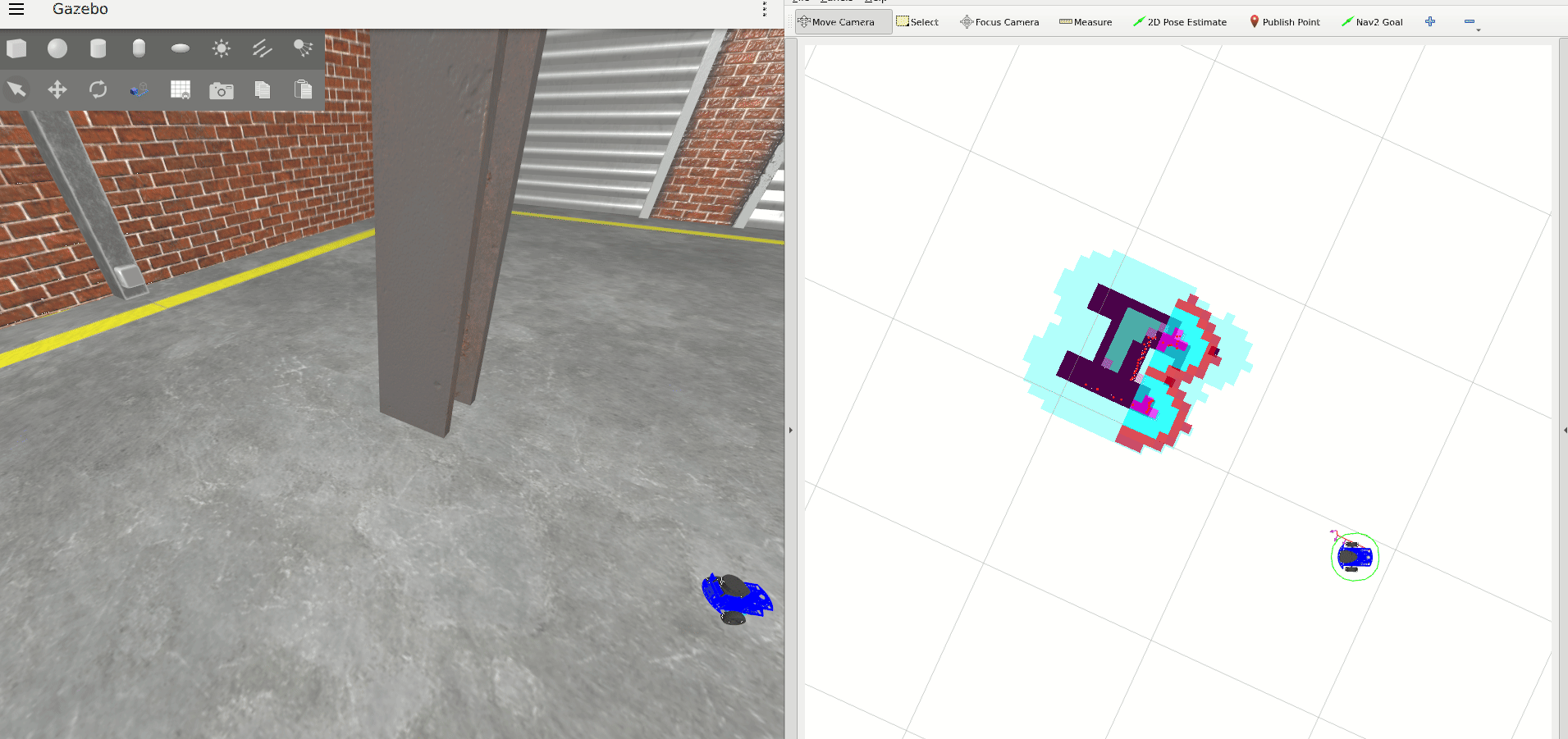Activate the 2D Pose Estimate tool
Viewport: 1568px width, 739px height.
(1180, 22)
